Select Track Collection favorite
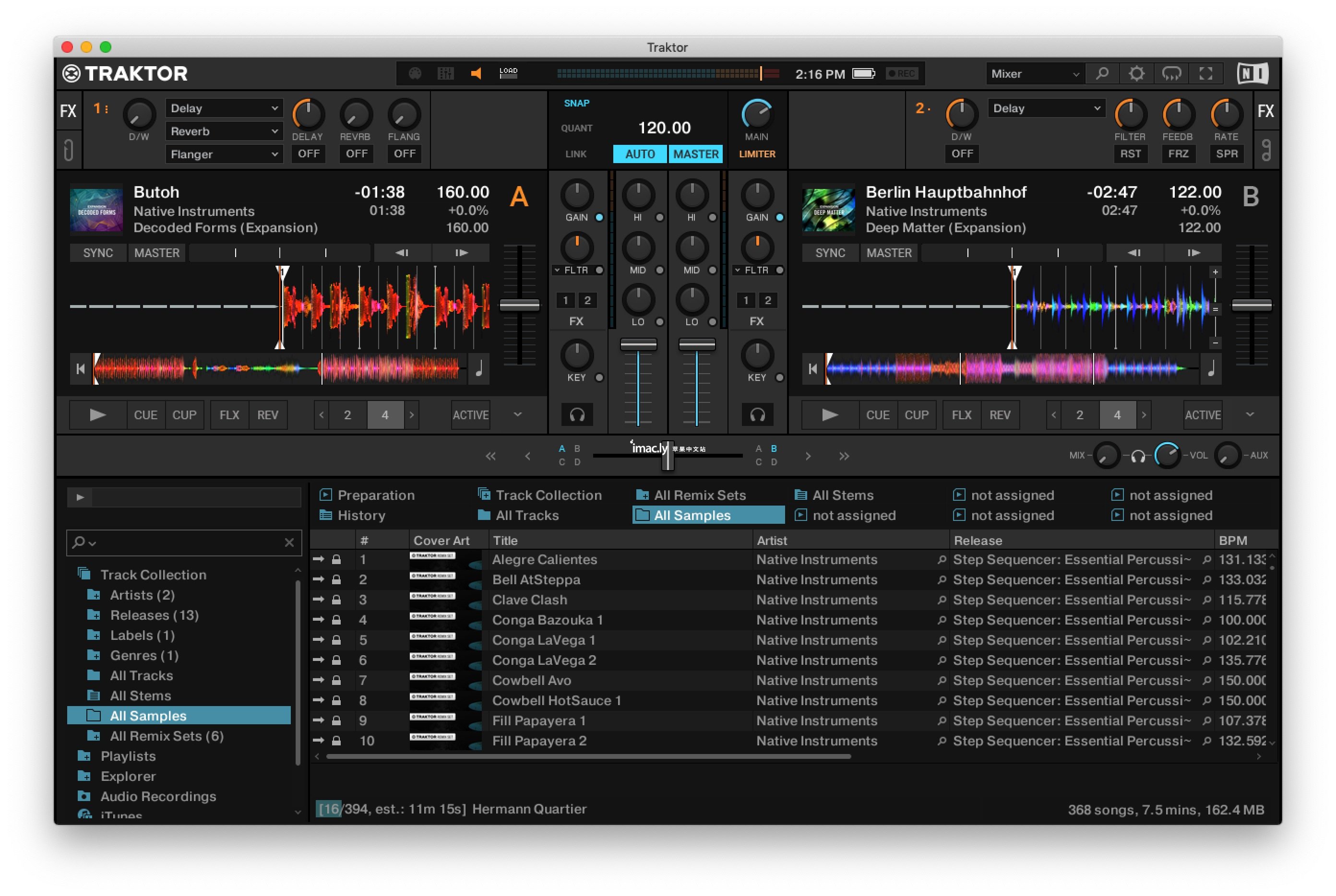 540,495
